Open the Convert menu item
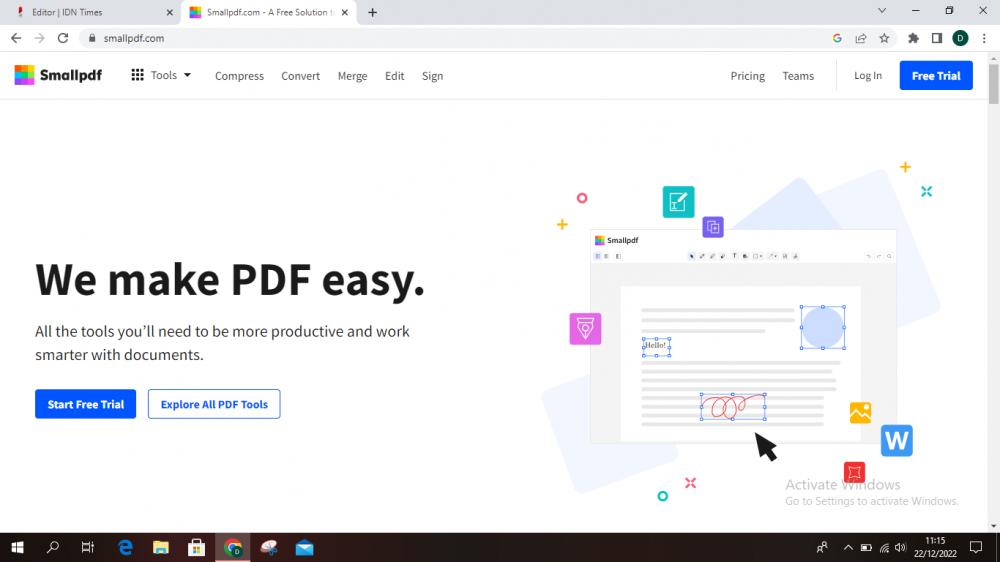The image size is (1000, 562). click(300, 75)
